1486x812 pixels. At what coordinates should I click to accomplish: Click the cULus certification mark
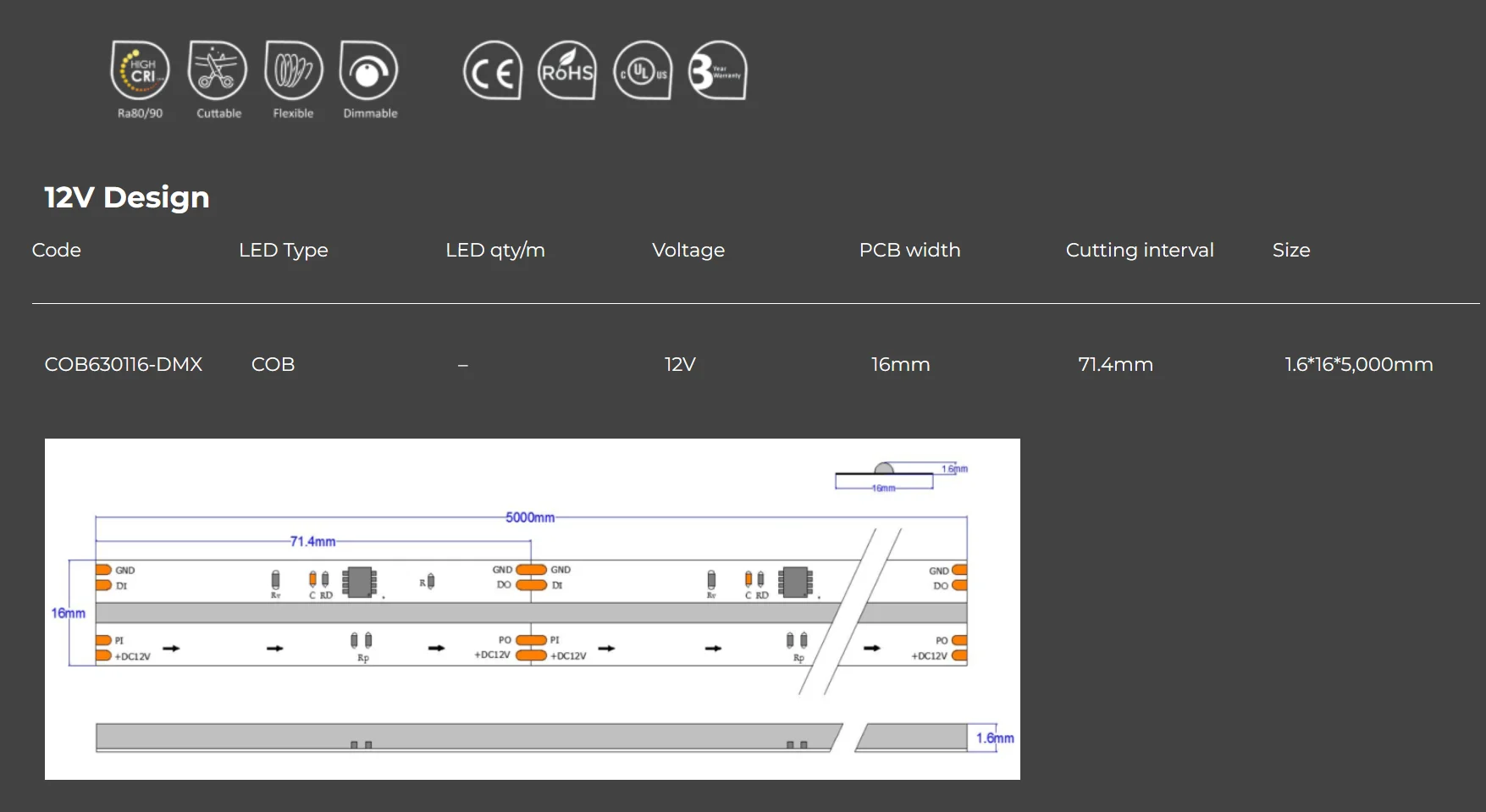point(642,71)
